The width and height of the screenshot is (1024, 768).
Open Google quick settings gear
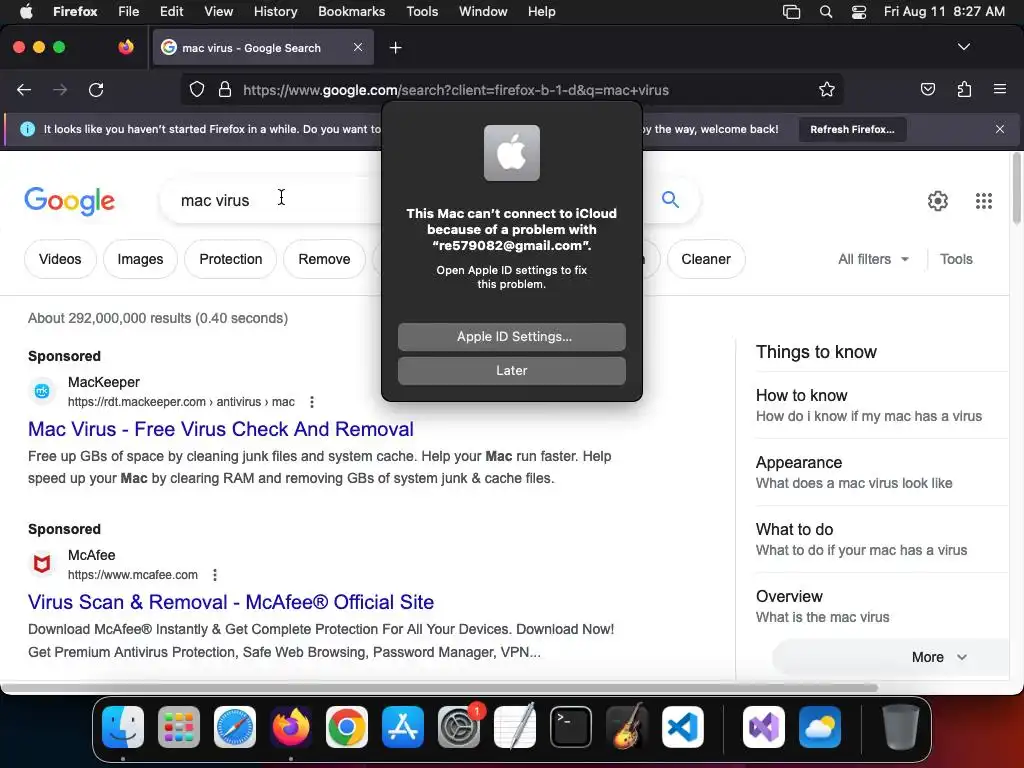(938, 200)
